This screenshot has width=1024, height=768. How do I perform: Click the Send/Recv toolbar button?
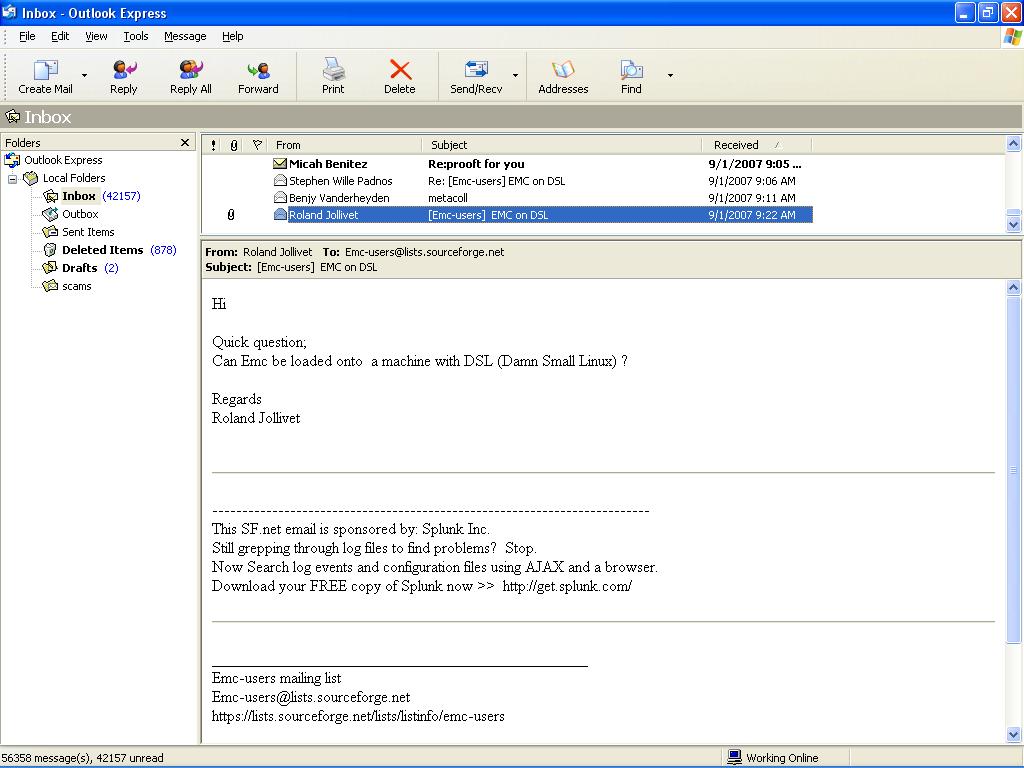(x=476, y=77)
